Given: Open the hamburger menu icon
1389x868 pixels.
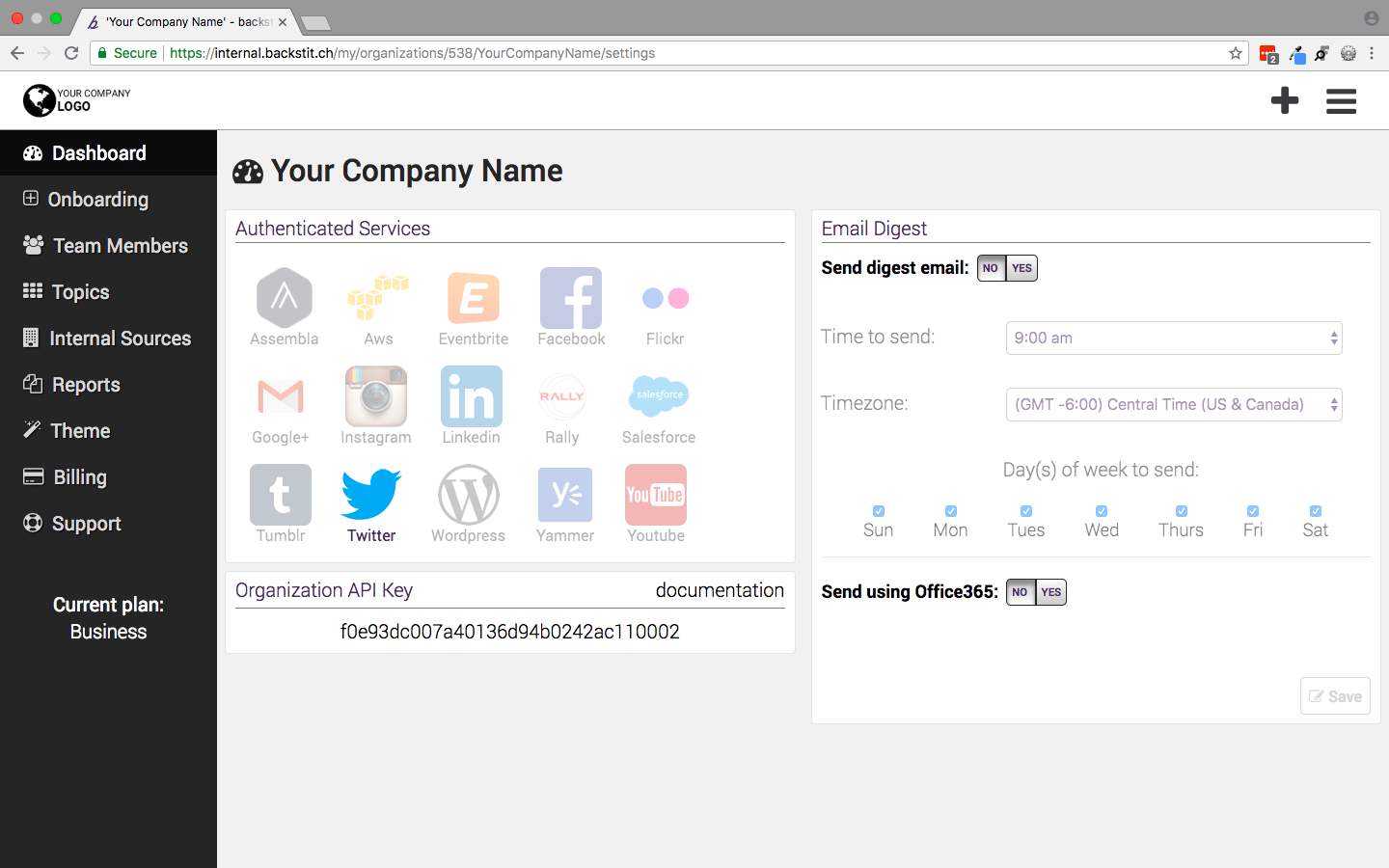Looking at the screenshot, I should [1341, 101].
